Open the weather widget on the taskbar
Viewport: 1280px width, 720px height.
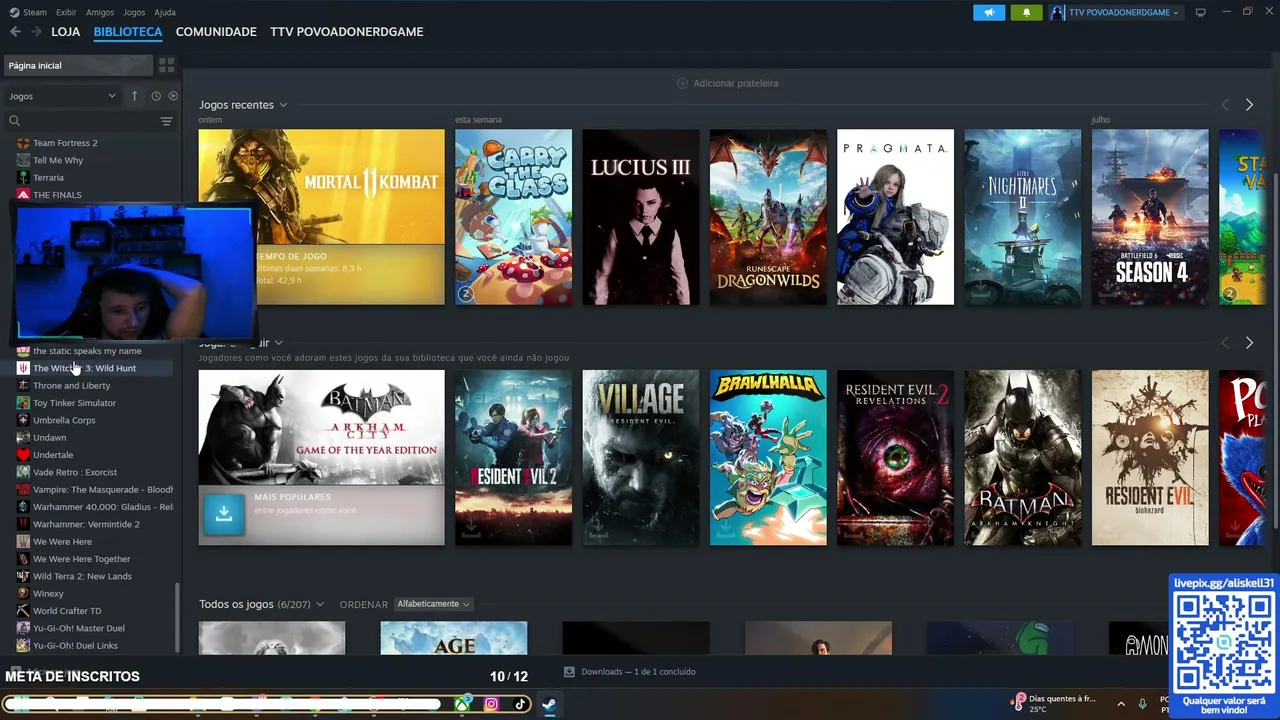(1052, 704)
